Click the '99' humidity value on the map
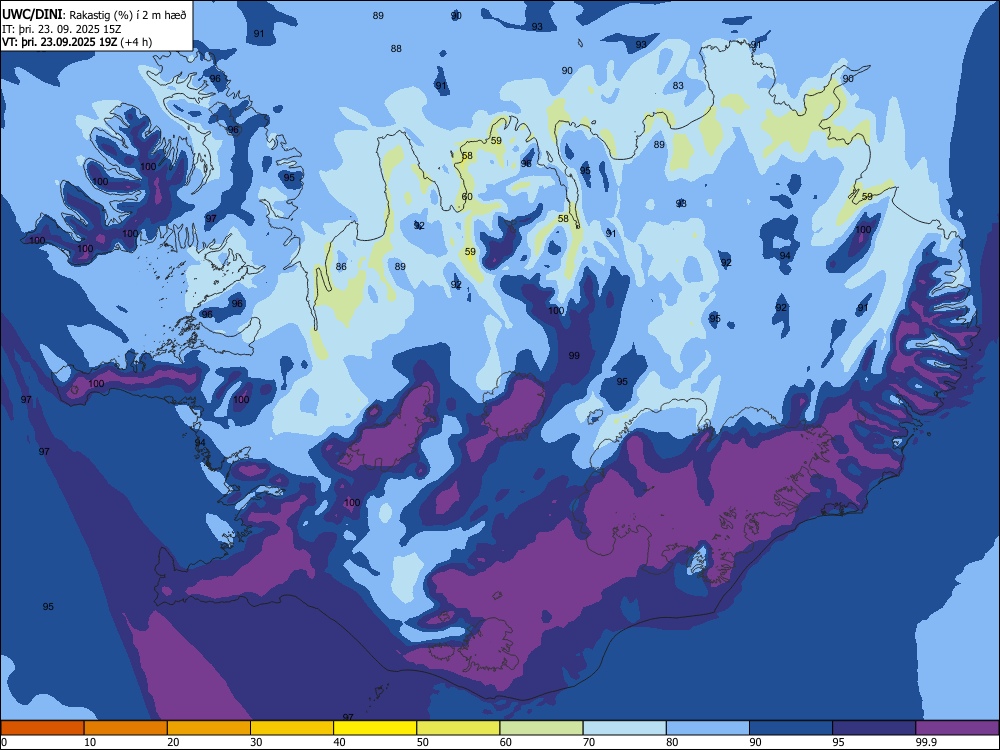The image size is (1000, 750). point(574,356)
